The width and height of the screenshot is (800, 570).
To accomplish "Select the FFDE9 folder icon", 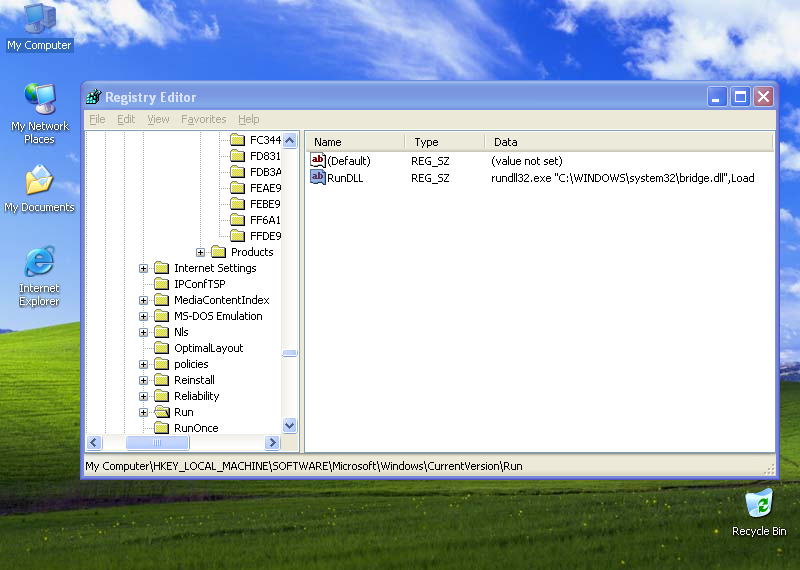I will point(237,236).
